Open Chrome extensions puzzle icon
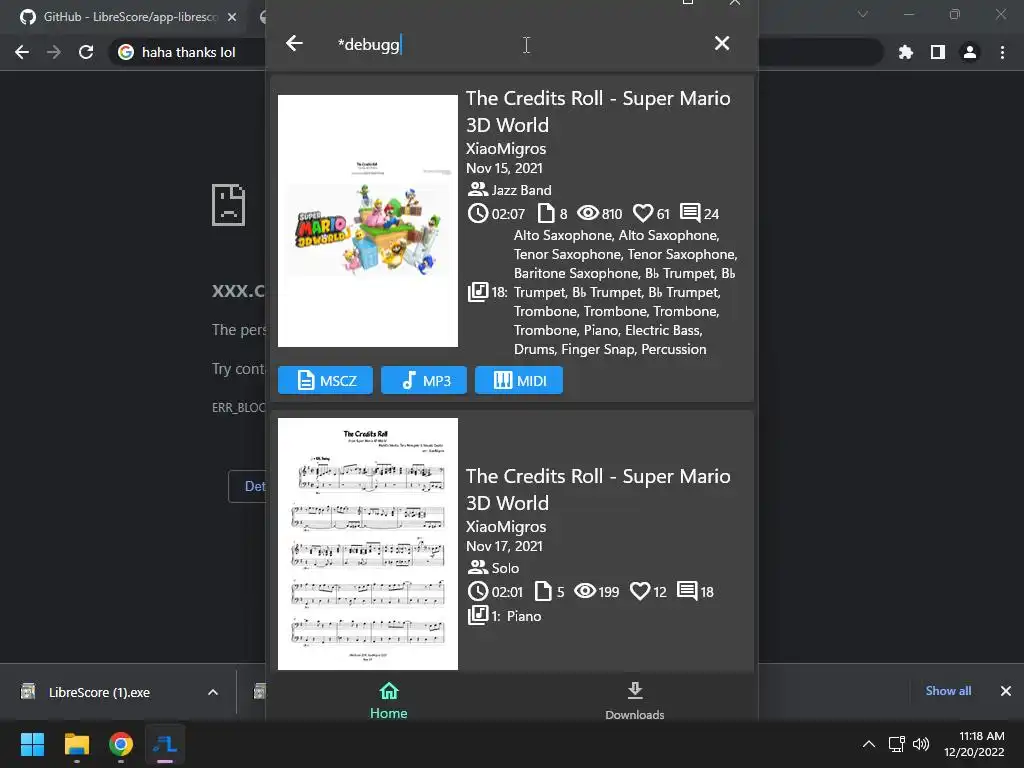Viewport: 1024px width, 768px height. [x=906, y=52]
